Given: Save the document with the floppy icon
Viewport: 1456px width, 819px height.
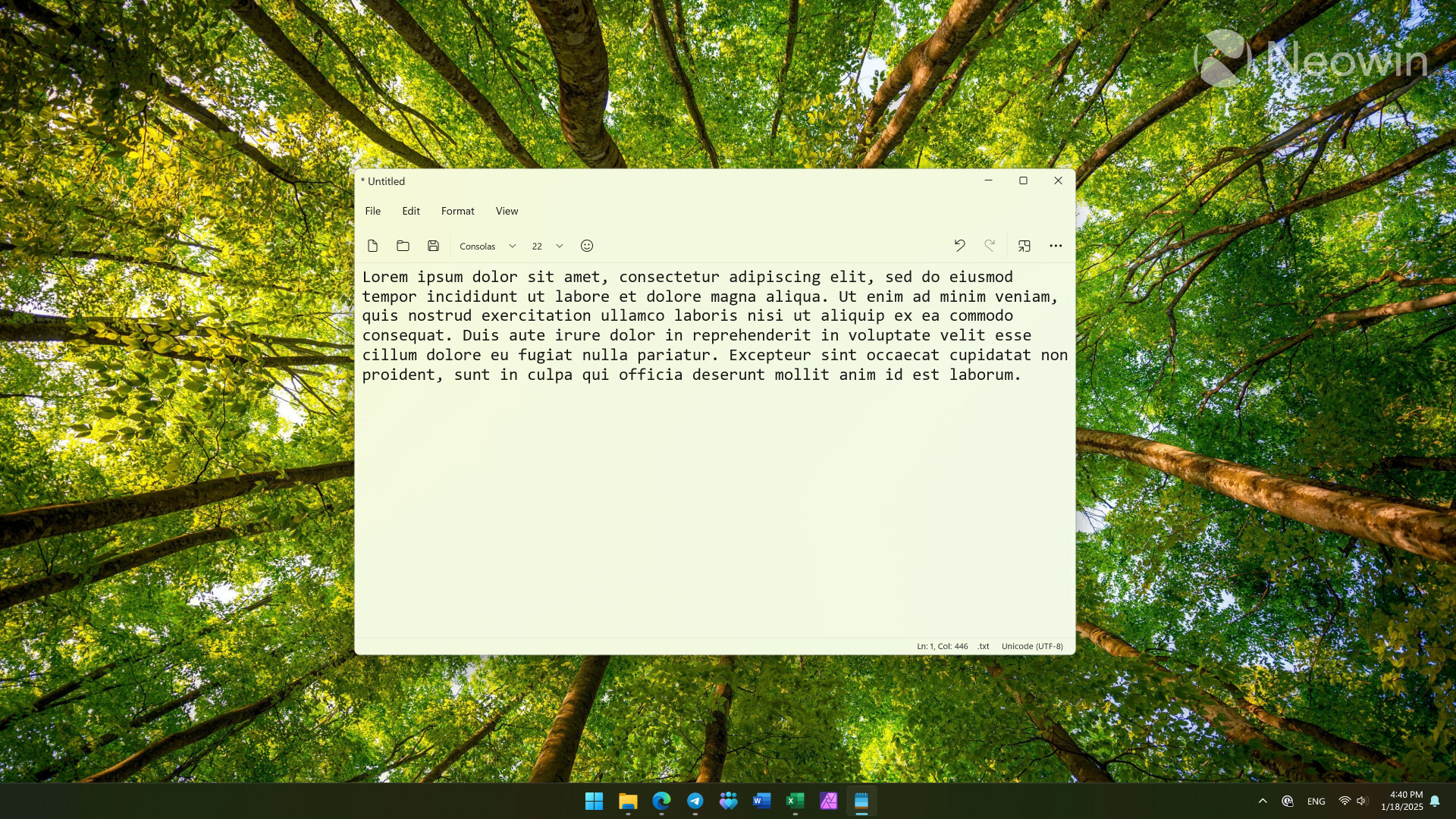Looking at the screenshot, I should (433, 246).
